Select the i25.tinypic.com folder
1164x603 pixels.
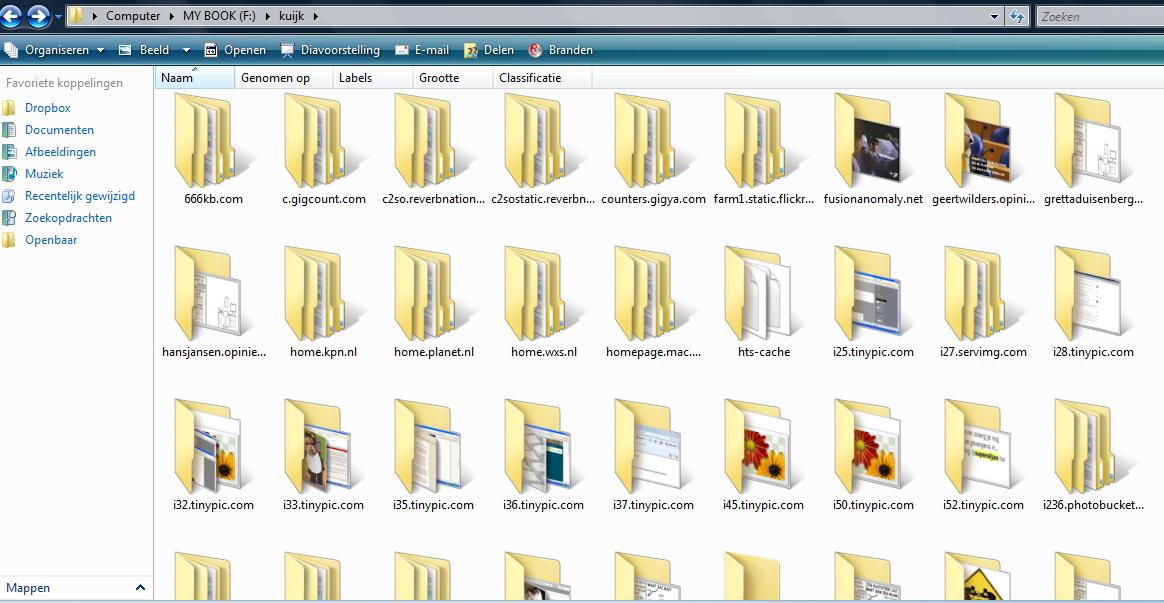[873, 302]
